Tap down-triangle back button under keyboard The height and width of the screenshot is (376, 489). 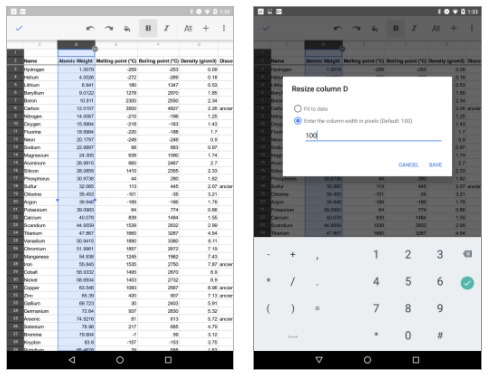[x=319, y=360]
